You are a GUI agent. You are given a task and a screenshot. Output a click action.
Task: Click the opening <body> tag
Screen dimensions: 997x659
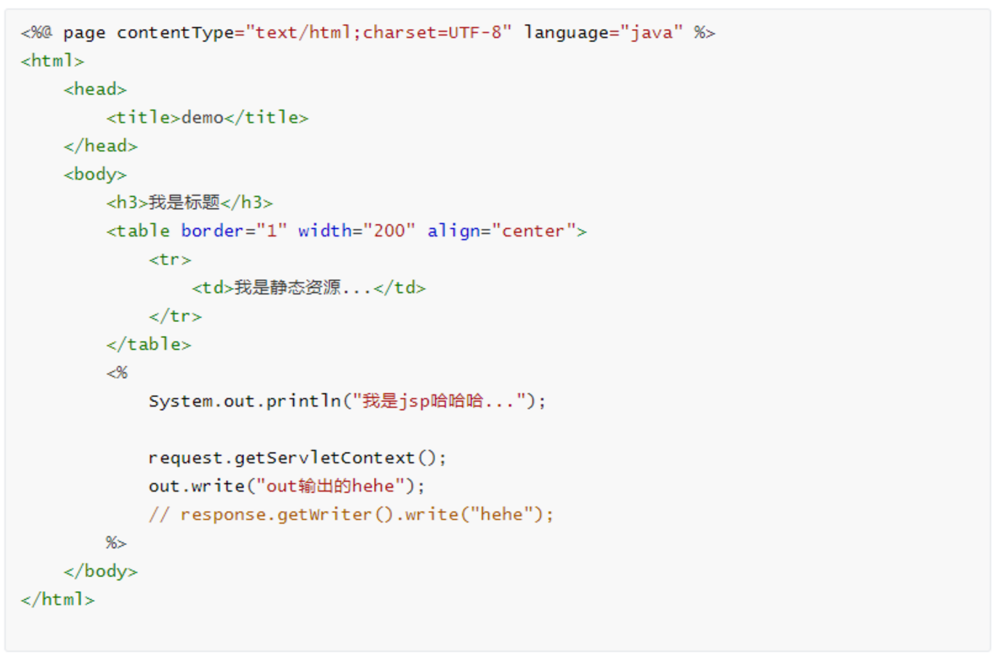[95, 174]
